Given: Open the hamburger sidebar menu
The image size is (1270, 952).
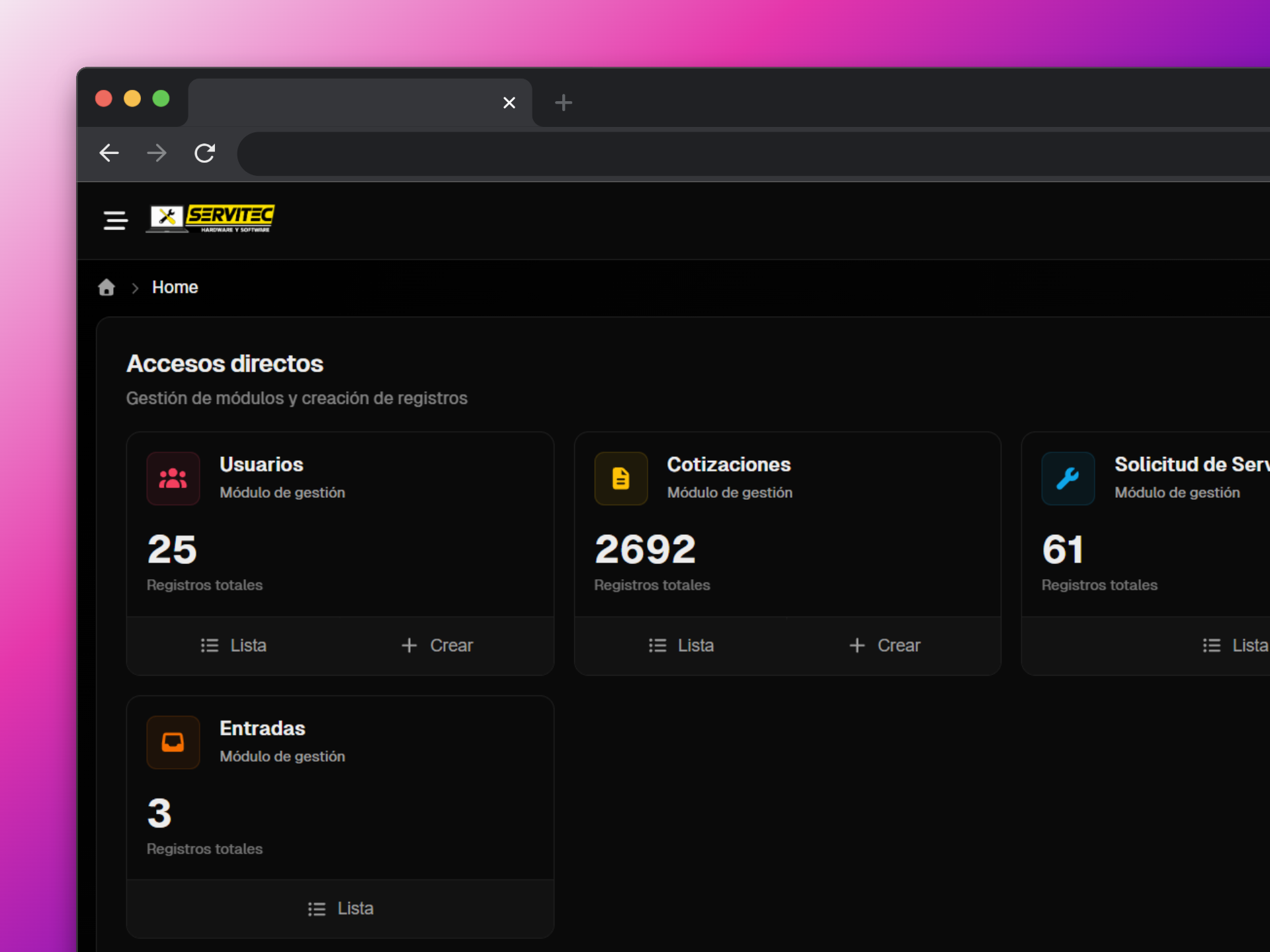Looking at the screenshot, I should tap(115, 220).
